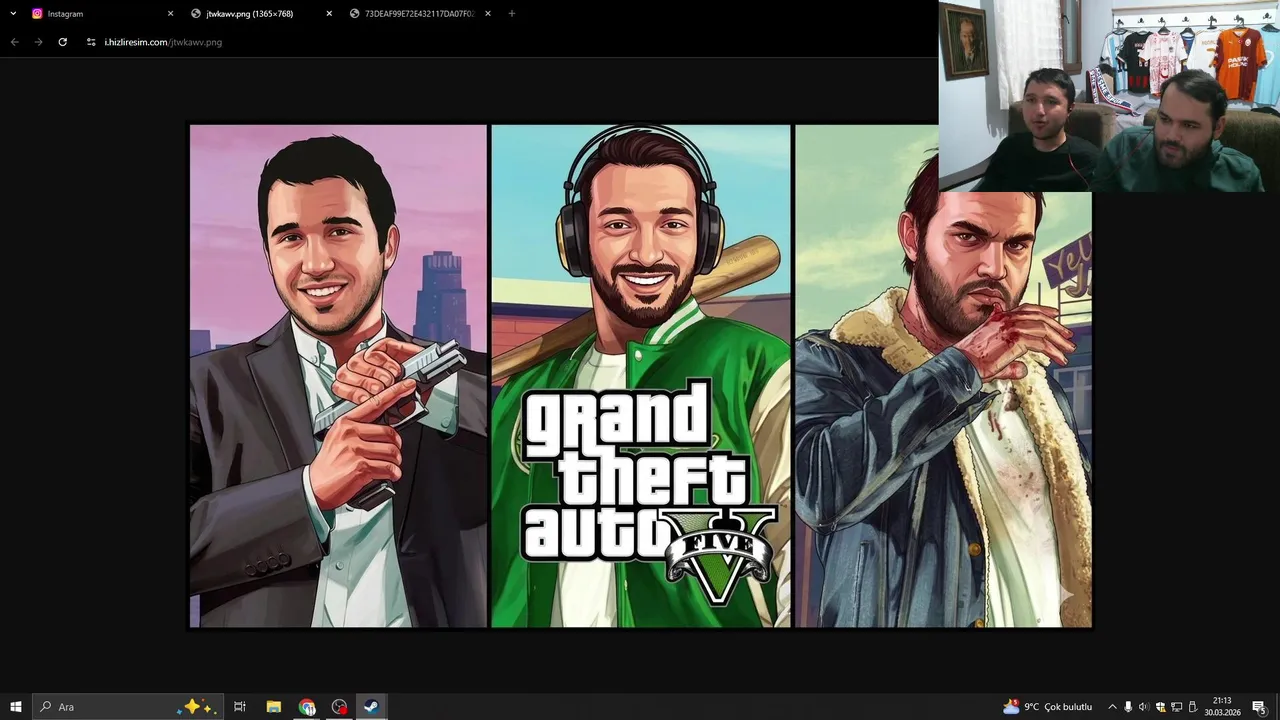Close the 73DEAF99E72E tab
Viewport: 1280px width, 720px height.
point(488,14)
